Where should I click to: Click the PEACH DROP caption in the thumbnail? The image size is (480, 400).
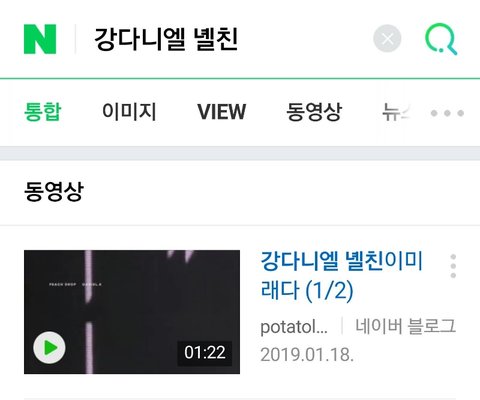63,284
